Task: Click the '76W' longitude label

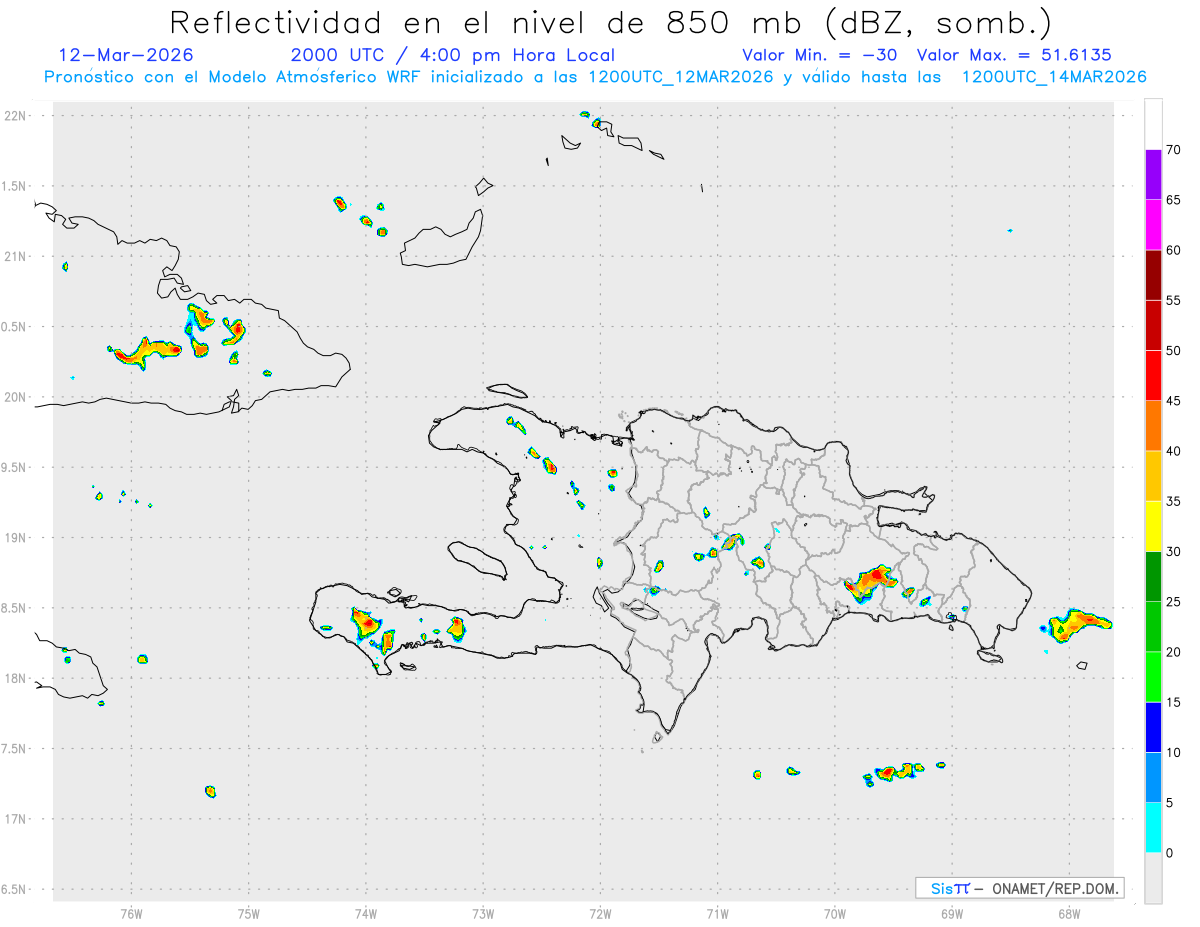Action: point(131,913)
